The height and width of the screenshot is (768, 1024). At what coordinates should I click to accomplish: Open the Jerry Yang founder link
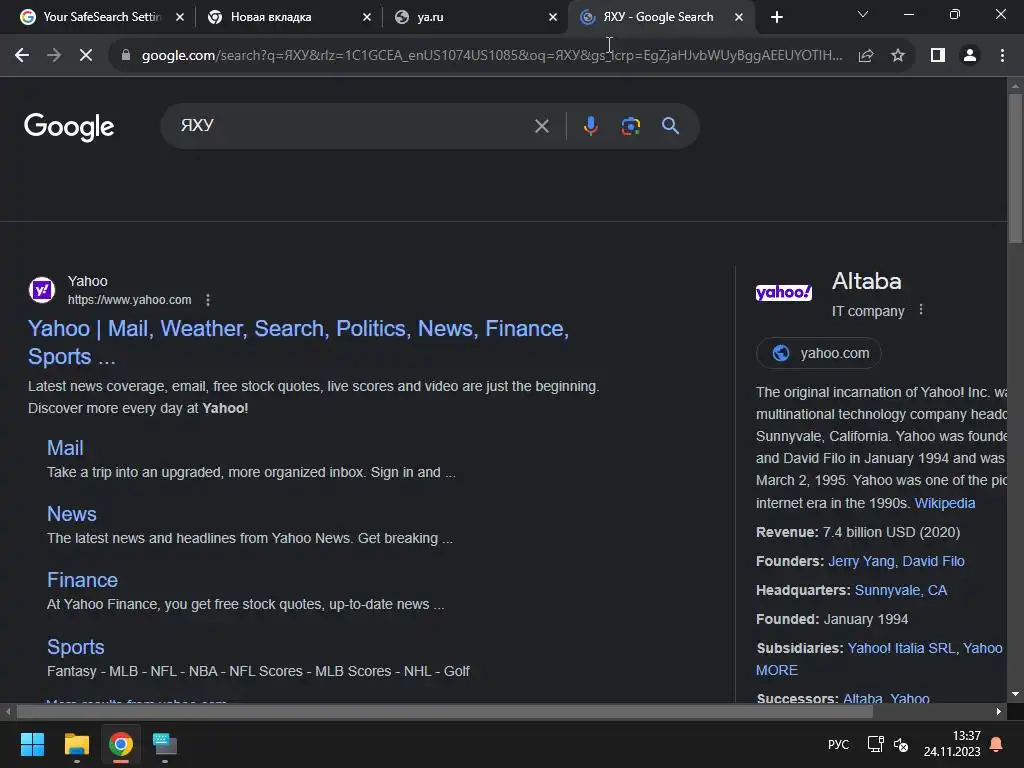pyautogui.click(x=861, y=561)
